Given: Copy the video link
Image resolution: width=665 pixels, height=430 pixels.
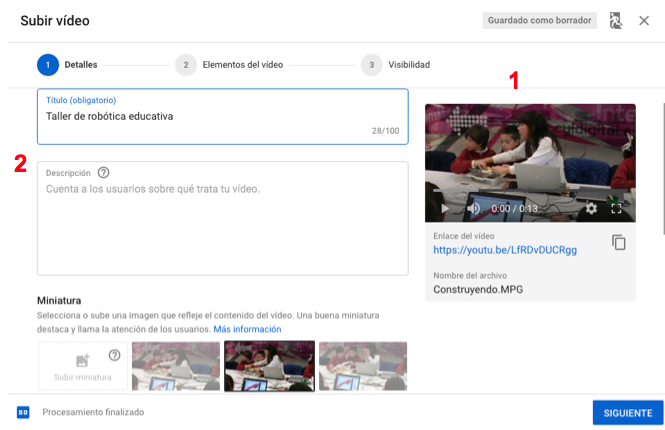Looking at the screenshot, I should pos(618,242).
